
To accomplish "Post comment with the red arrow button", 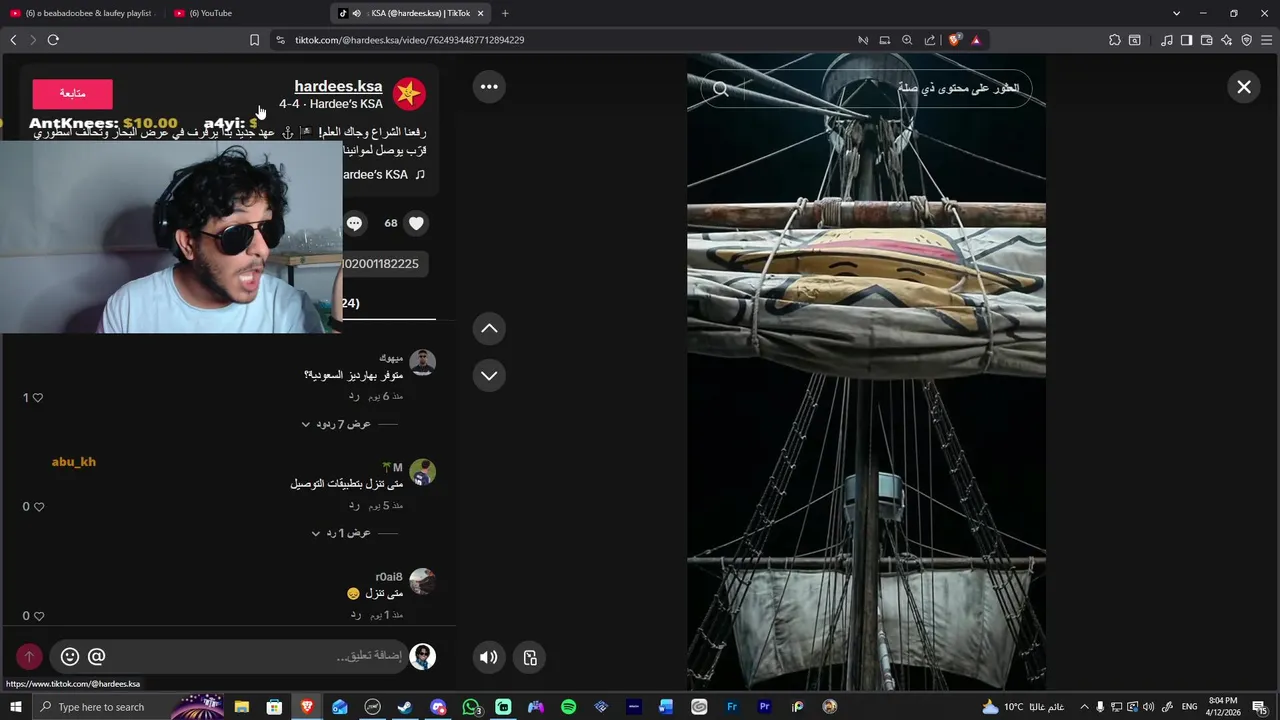I will [x=29, y=656].
